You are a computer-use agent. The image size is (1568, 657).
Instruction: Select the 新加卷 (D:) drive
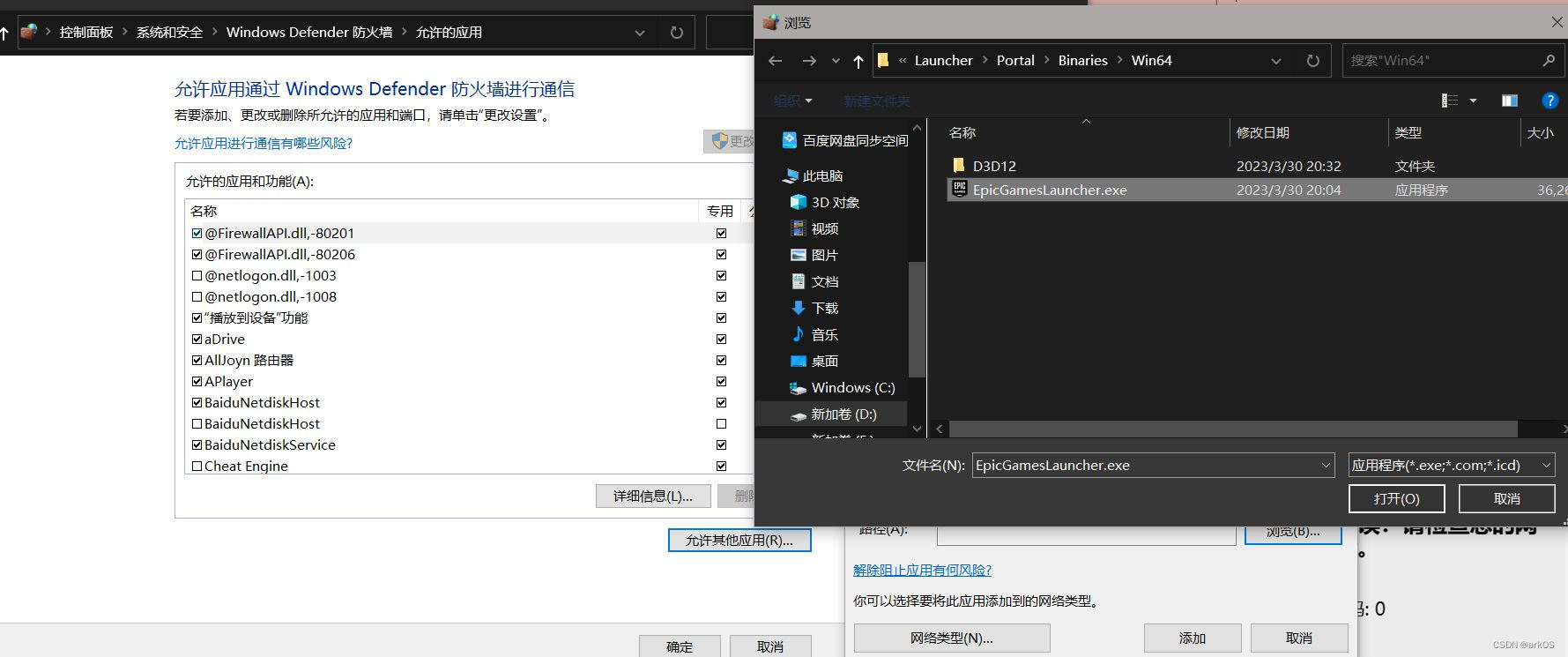[833, 414]
